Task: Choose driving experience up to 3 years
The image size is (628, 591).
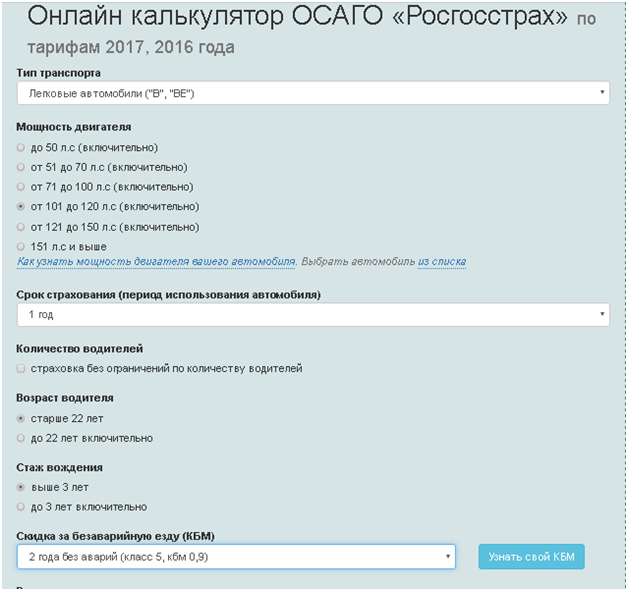Action: pos(22,507)
